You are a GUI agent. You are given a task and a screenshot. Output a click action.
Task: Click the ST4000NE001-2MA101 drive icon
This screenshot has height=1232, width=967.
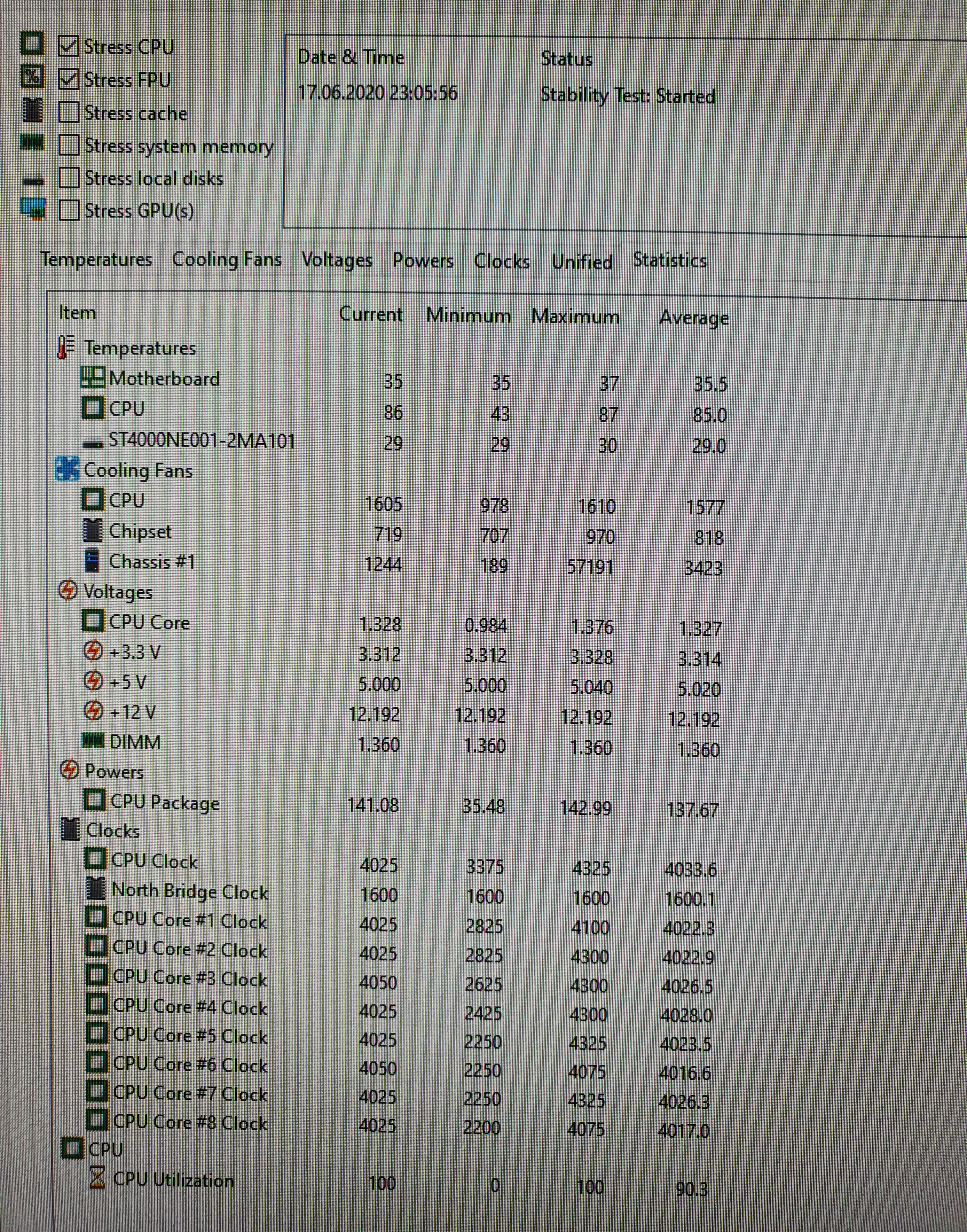(x=93, y=444)
